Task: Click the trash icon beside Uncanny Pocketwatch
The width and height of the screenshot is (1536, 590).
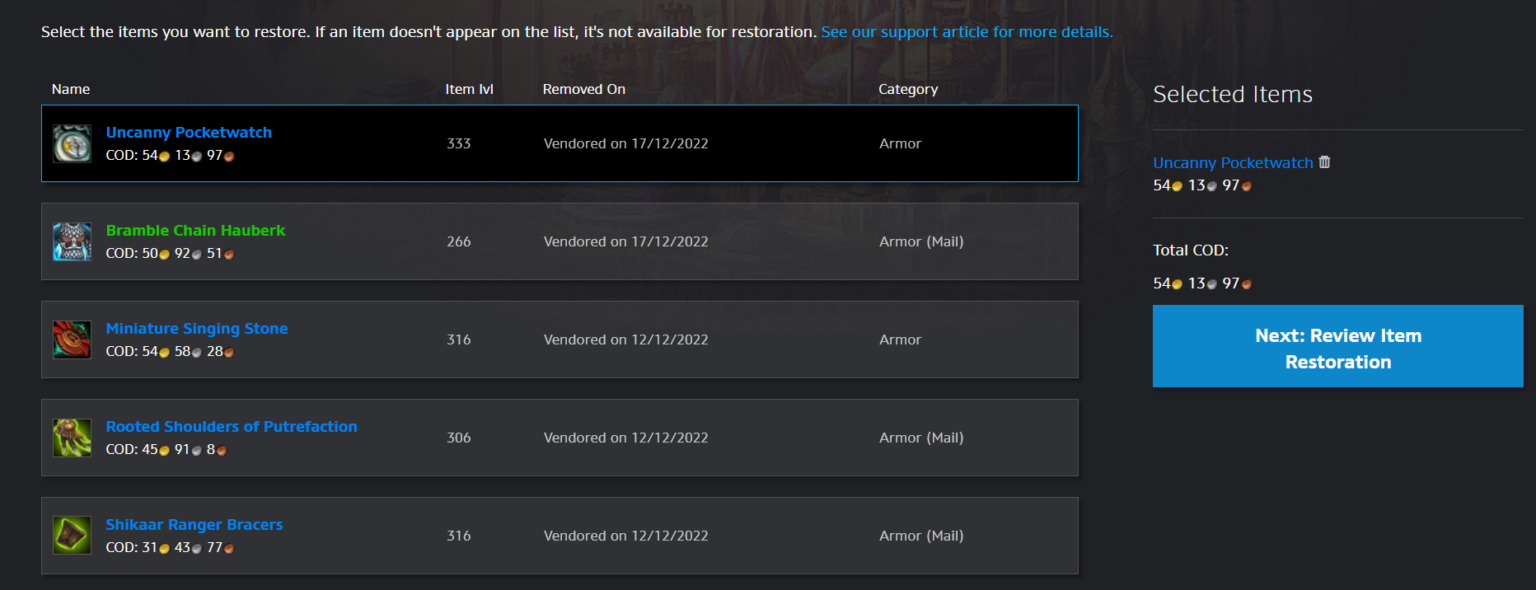Action: point(1324,161)
